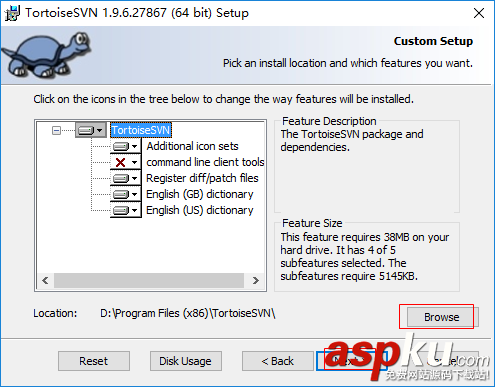Click the Next button

click(x=352, y=361)
